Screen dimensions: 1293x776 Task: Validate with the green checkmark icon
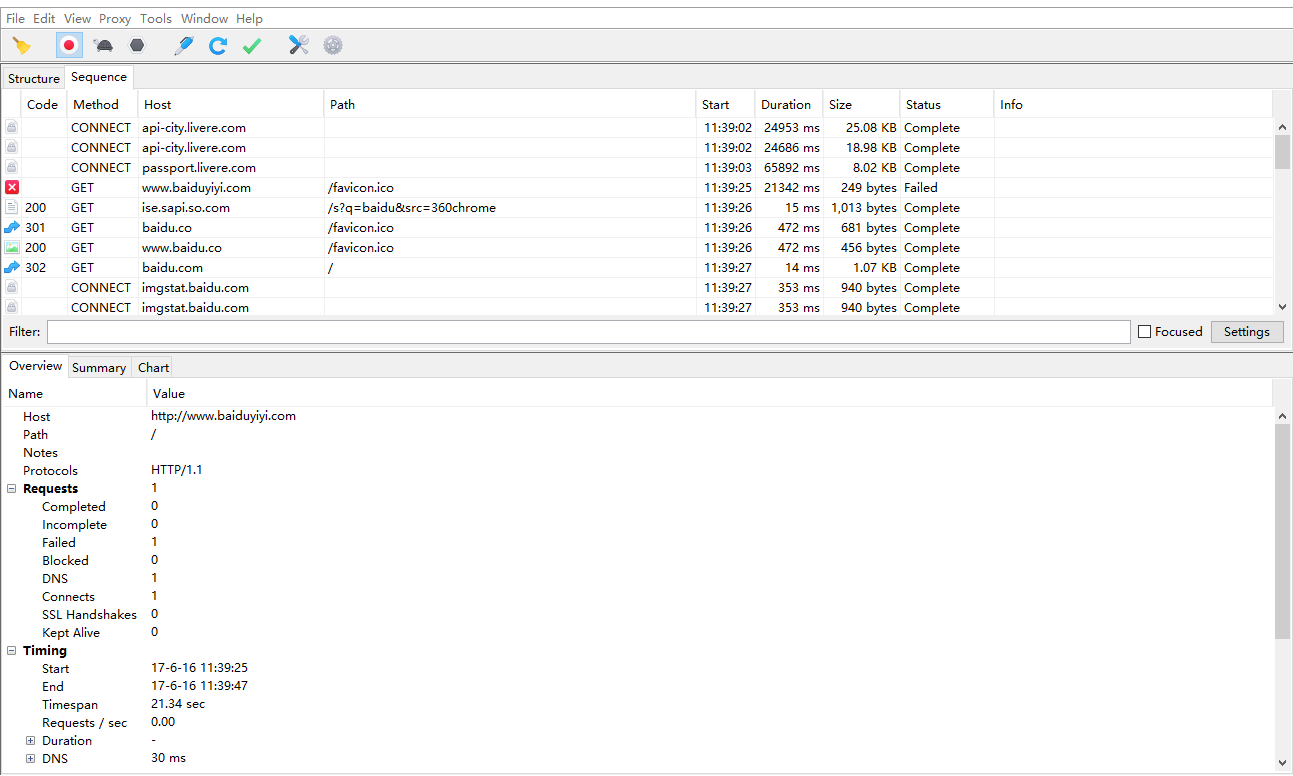coord(252,45)
